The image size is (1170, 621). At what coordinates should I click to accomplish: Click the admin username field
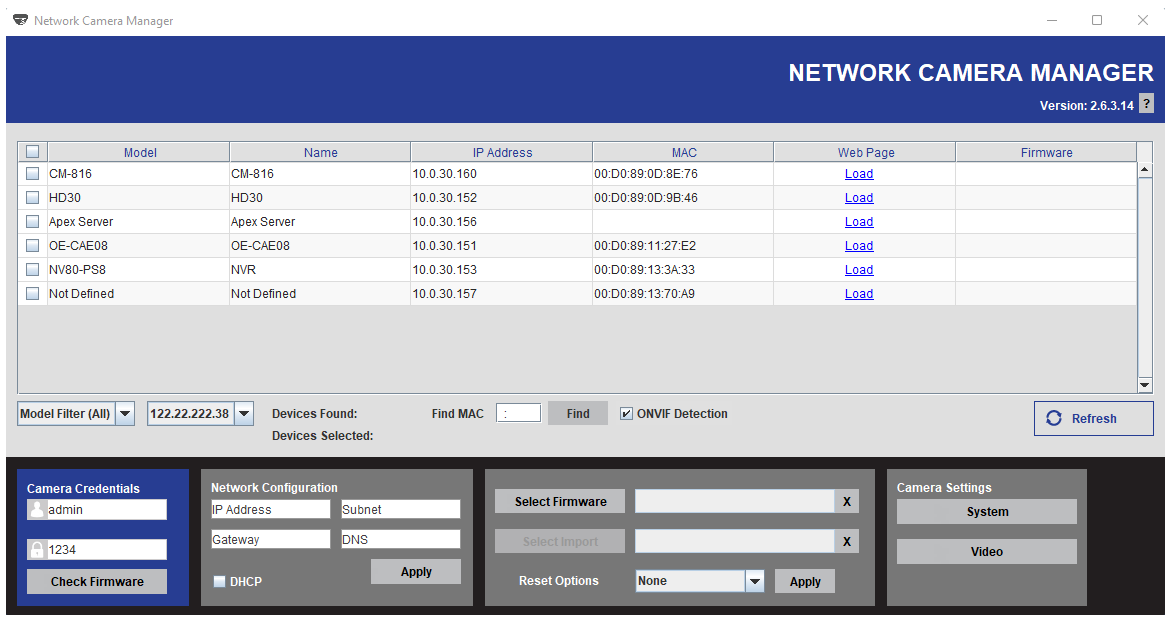(x=107, y=509)
